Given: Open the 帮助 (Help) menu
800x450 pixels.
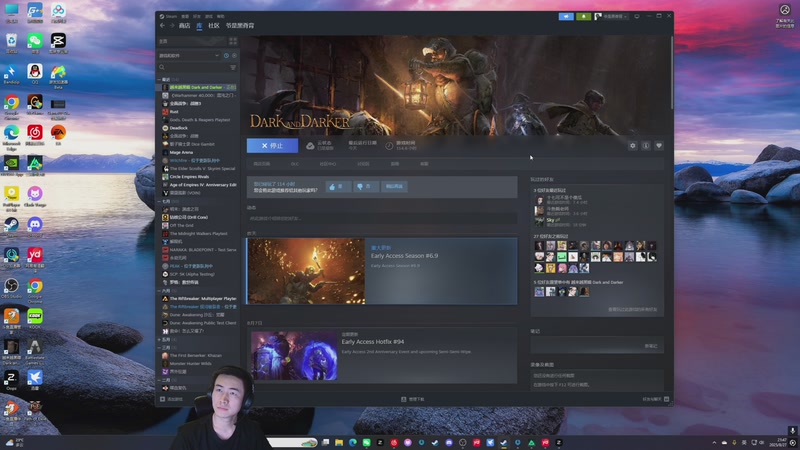Looking at the screenshot, I should pyautogui.click(x=220, y=16).
